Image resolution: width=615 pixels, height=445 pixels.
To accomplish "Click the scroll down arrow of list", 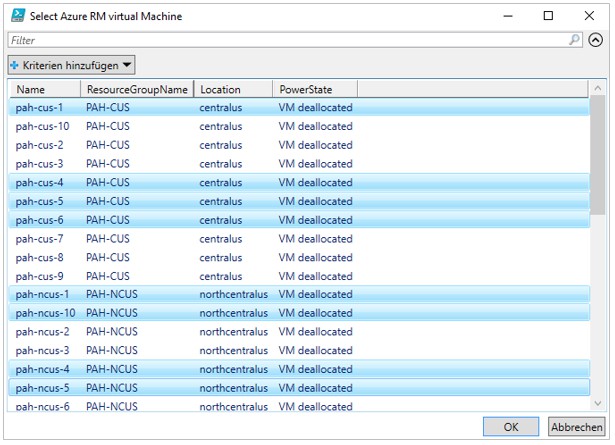I will coord(598,404).
